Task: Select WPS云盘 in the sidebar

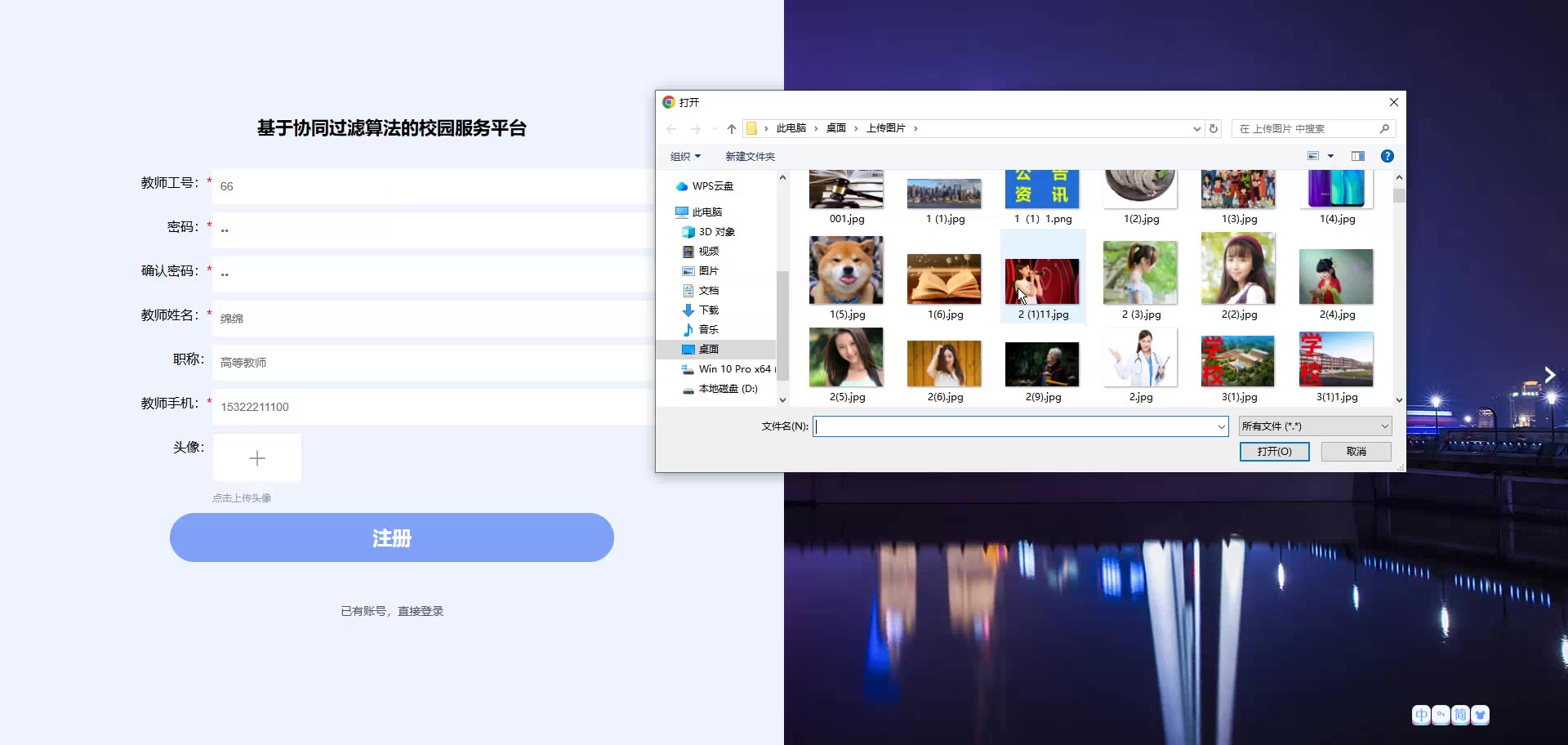Action: click(712, 186)
